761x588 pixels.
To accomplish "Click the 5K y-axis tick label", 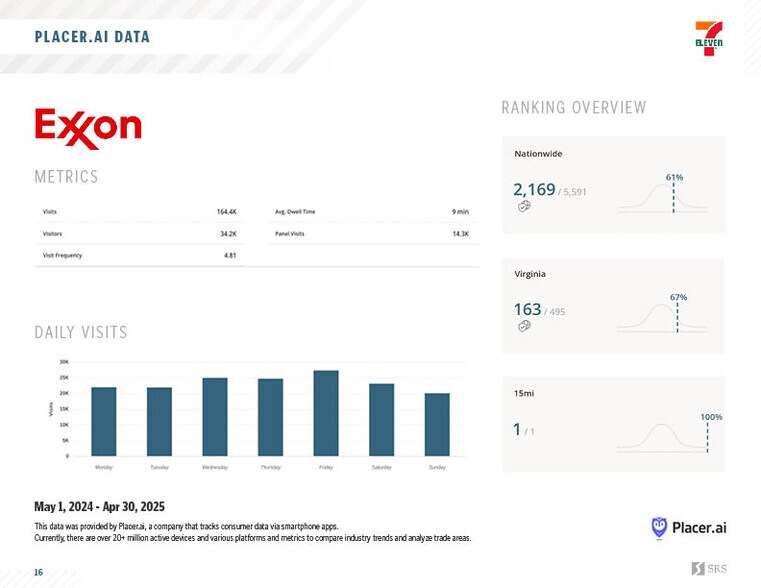I will pyautogui.click(x=66, y=441).
